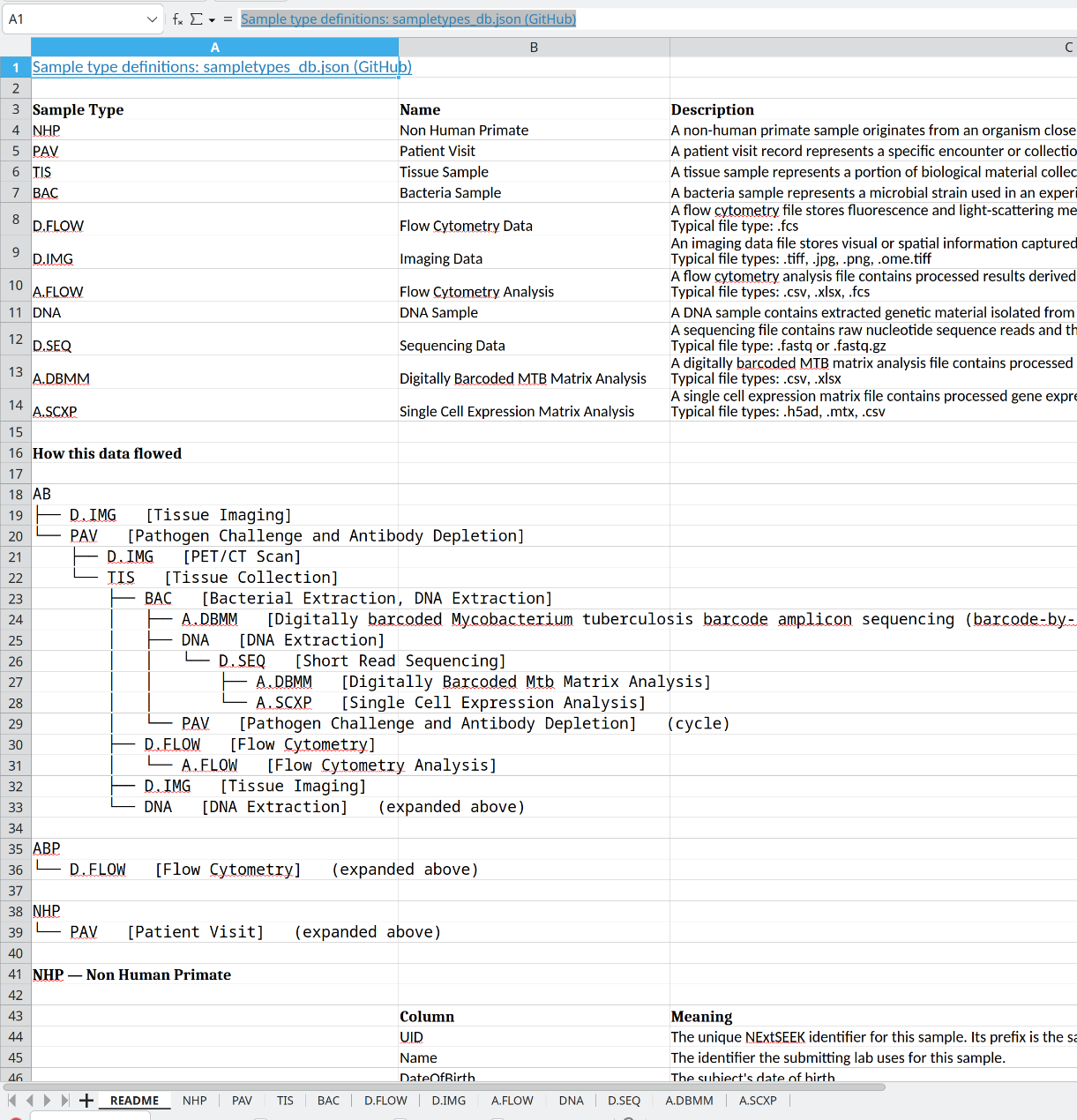Select the 'A.FLOW [Flow Cytometry Analysis]' row

click(x=214, y=765)
